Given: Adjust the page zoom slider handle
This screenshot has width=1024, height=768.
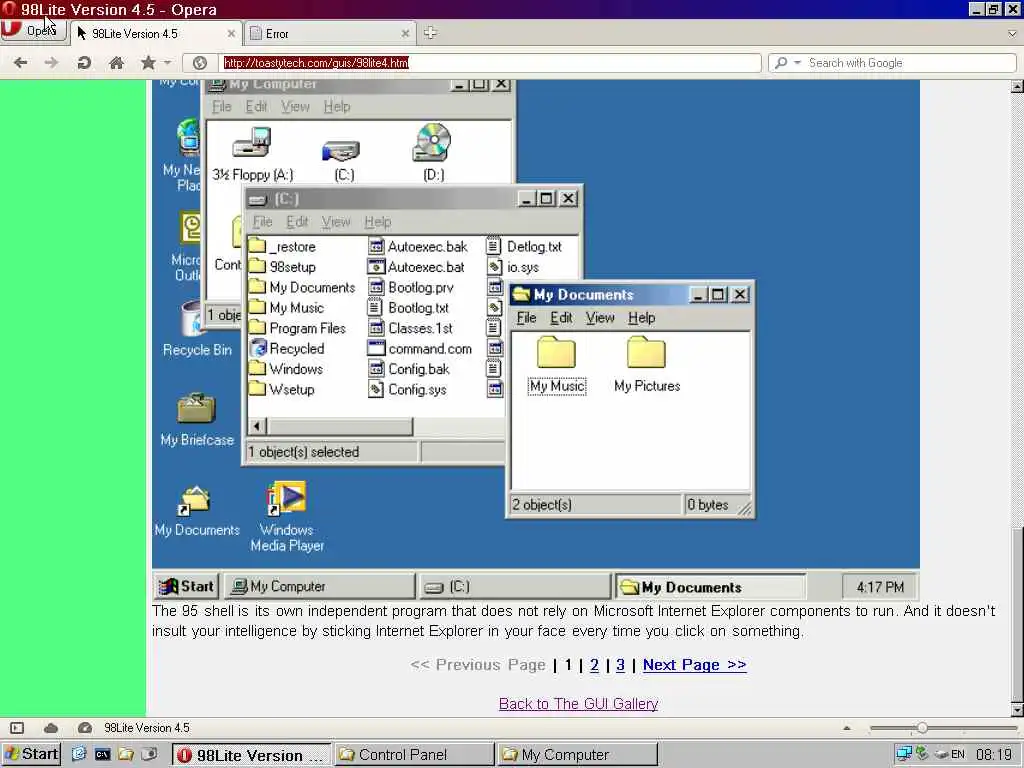Looking at the screenshot, I should [x=921, y=728].
